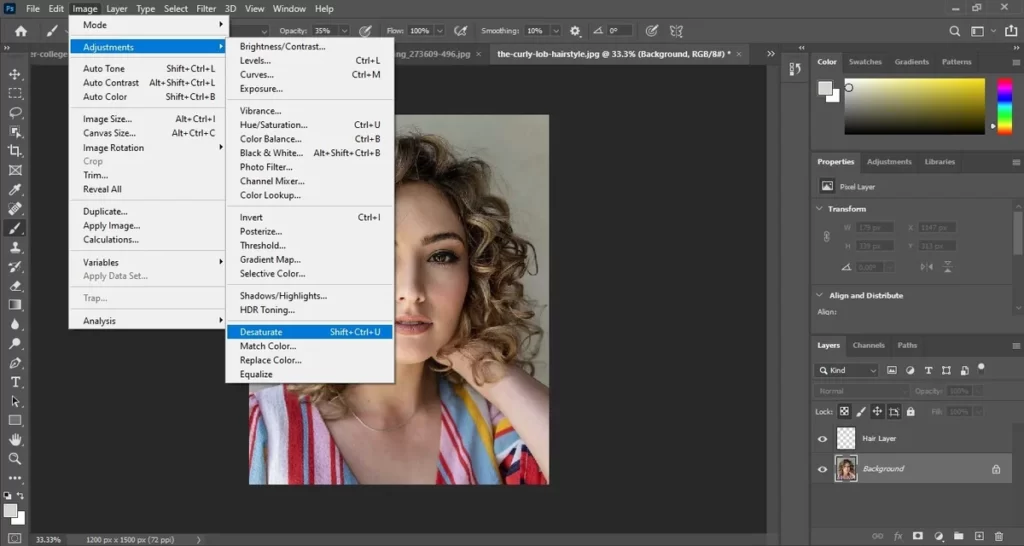
Task: Select the Eyedropper tool
Action: coord(15,189)
